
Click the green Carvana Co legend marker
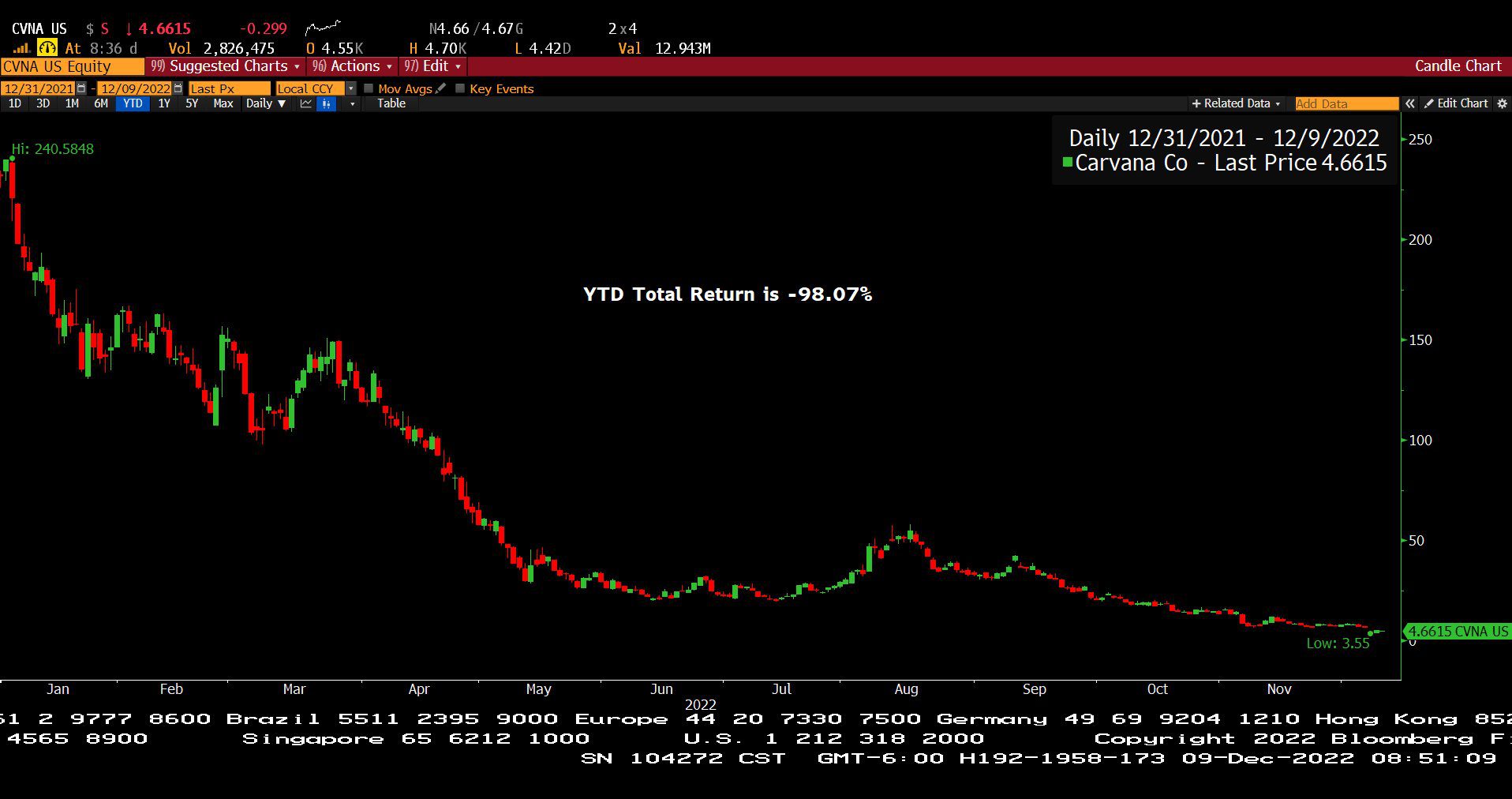click(x=1067, y=163)
